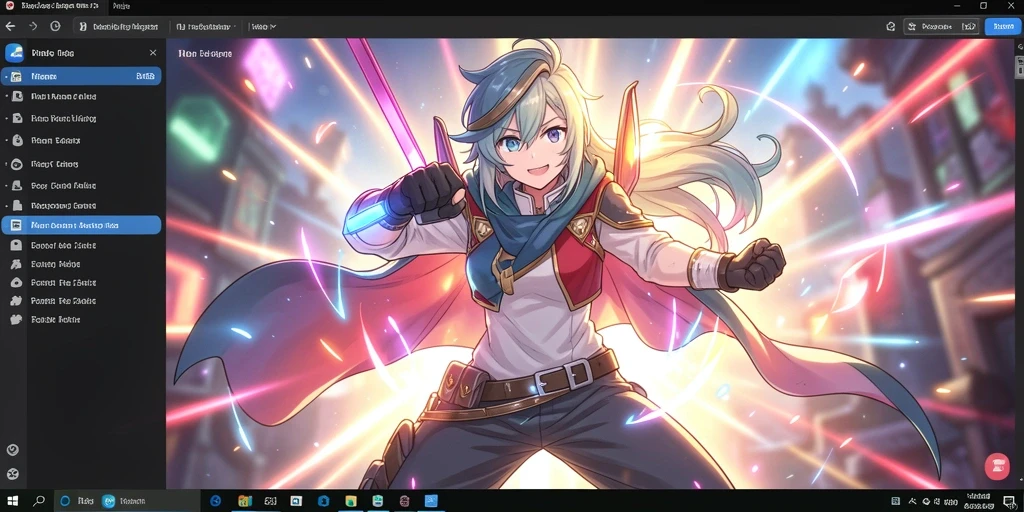Click the eye-shaped icon in the sidebar list
Image resolution: width=1024 pixels, height=512 pixels.
(x=18, y=164)
